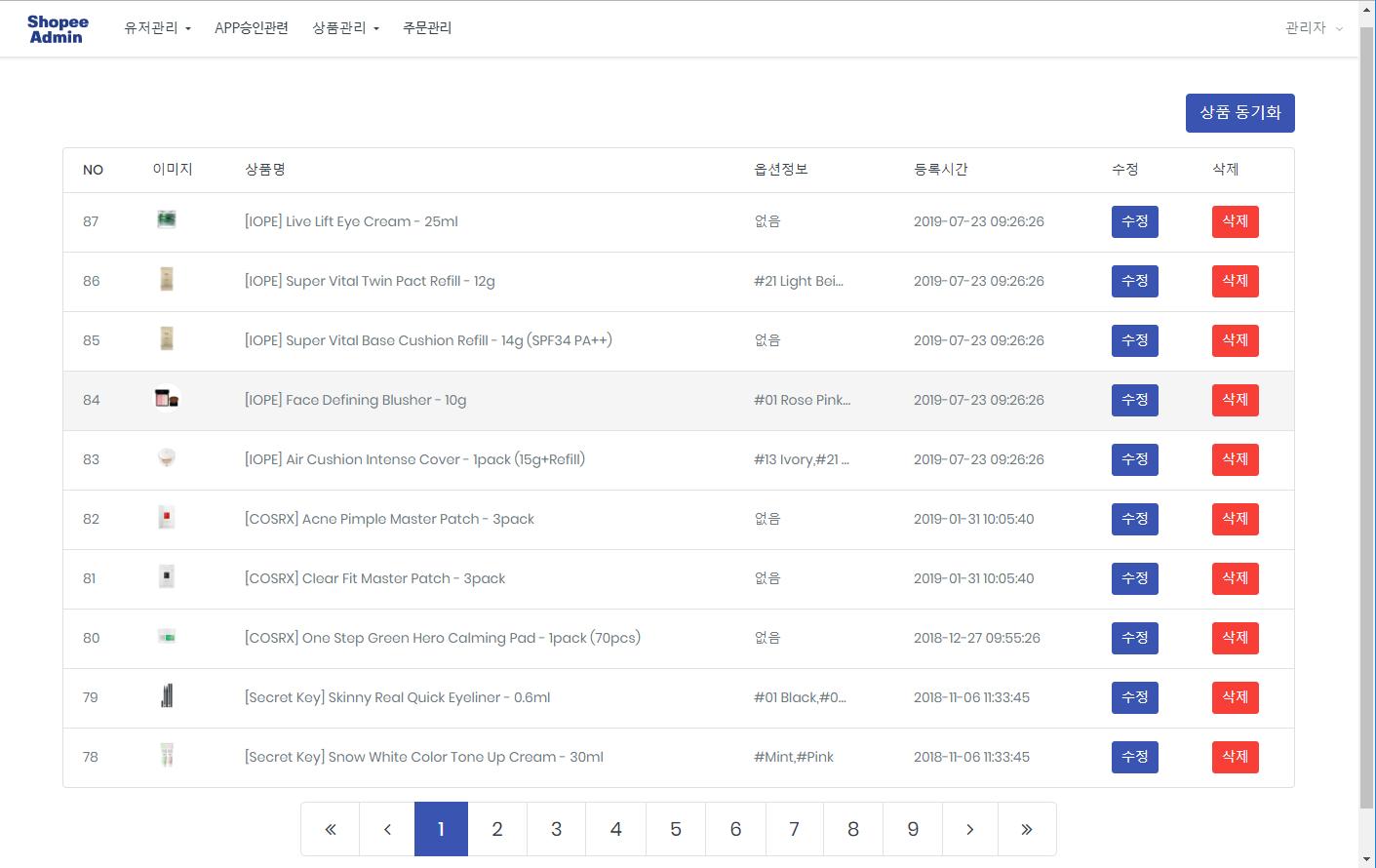Go to pagination page 2
The width and height of the screenshot is (1376, 868).
coord(497,829)
